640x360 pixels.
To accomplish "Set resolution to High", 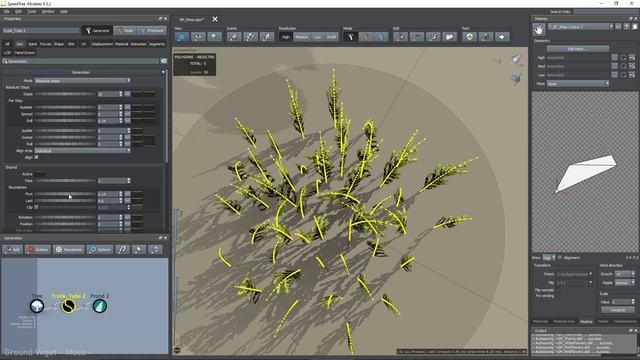I will click(286, 37).
